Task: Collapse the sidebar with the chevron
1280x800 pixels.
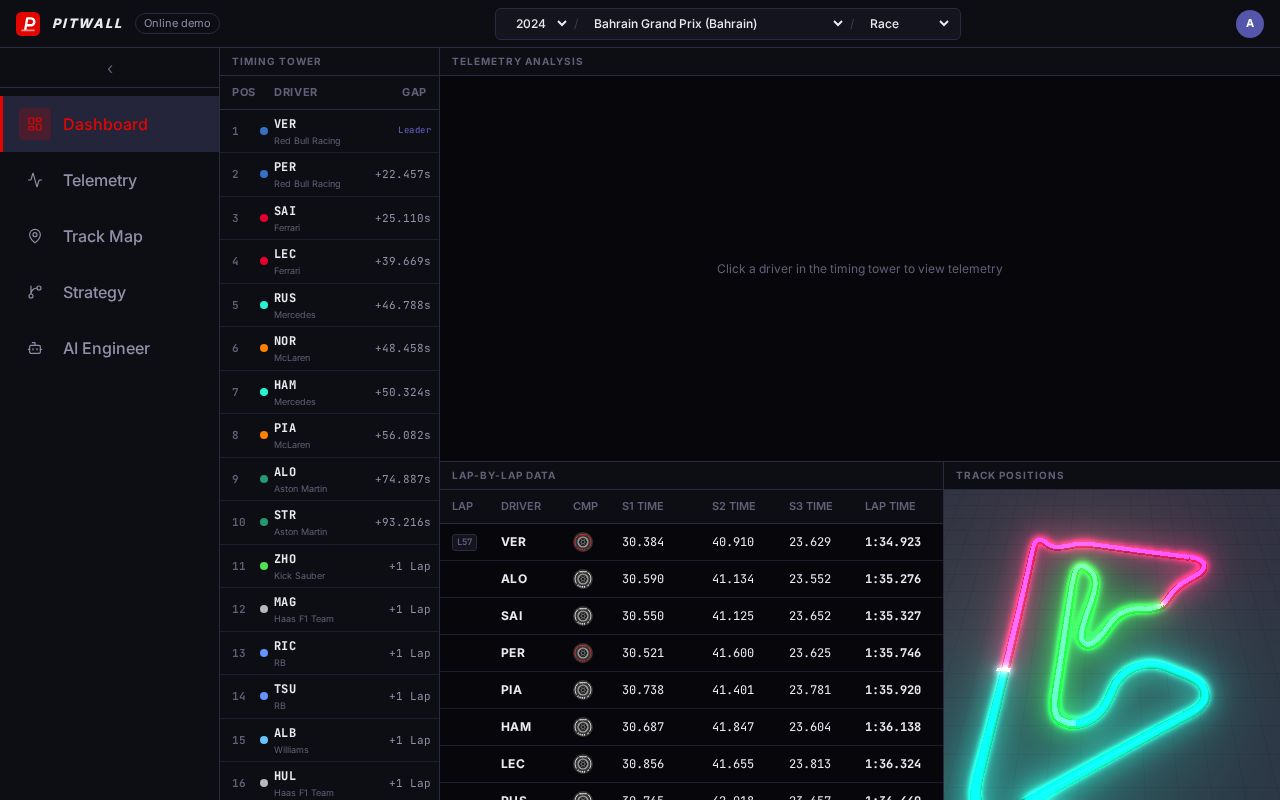Action: (x=110, y=69)
